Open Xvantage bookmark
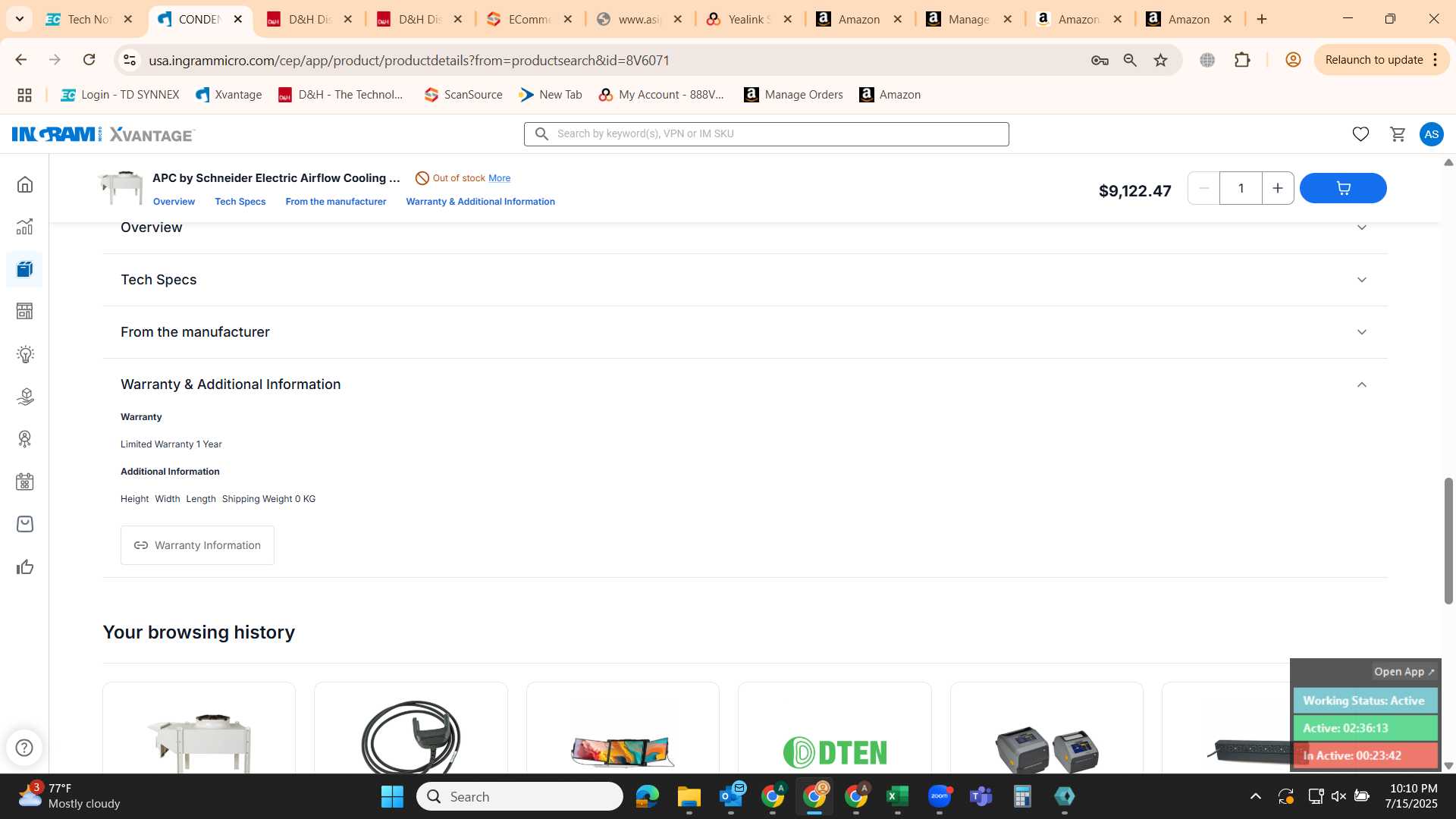This screenshot has height=819, width=1456. (x=229, y=95)
